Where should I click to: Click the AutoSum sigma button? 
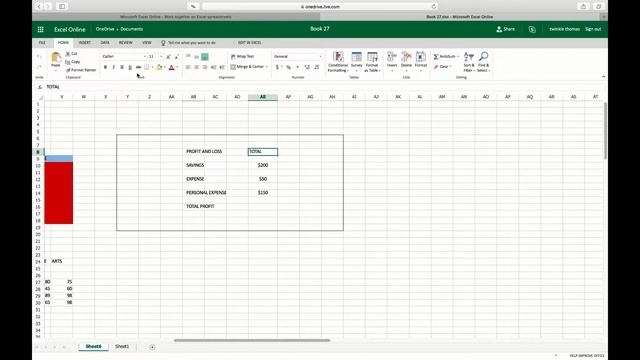[446, 57]
